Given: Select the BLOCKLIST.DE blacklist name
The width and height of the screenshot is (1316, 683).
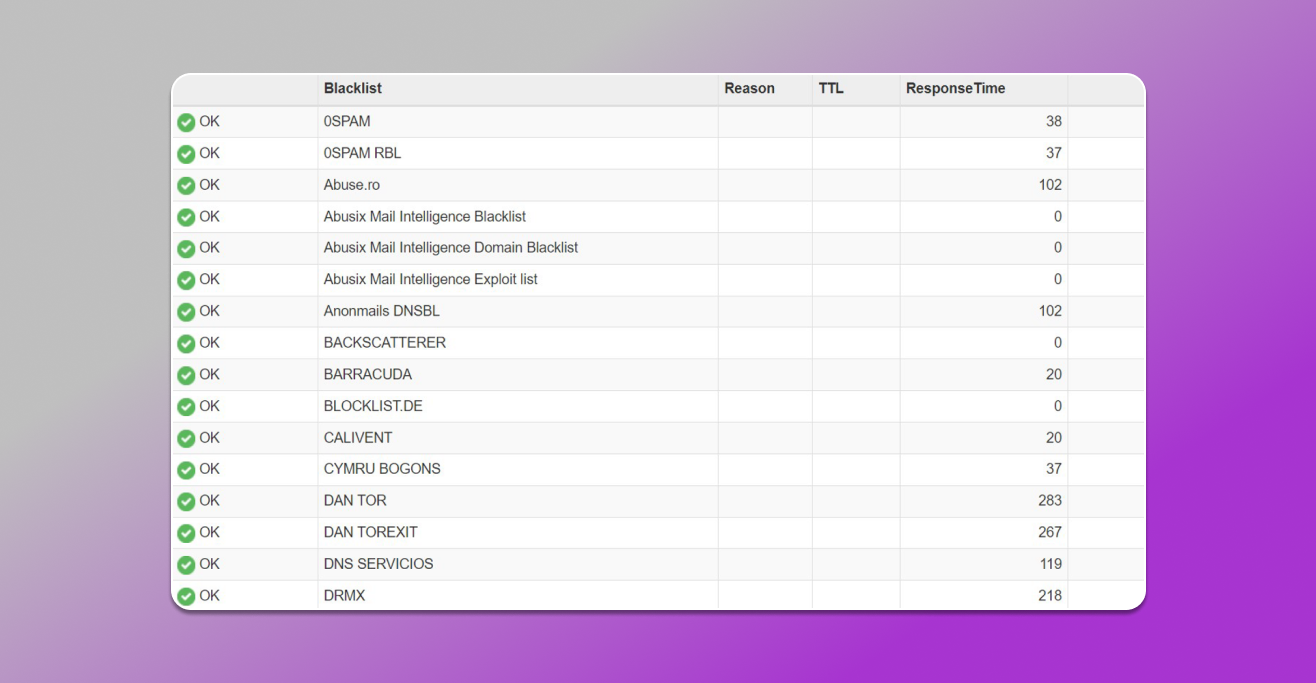Looking at the screenshot, I should [373, 406].
